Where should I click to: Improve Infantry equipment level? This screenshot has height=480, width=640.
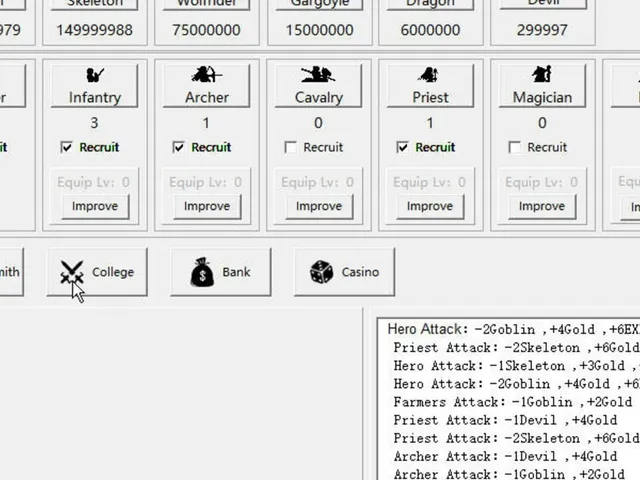click(x=95, y=207)
